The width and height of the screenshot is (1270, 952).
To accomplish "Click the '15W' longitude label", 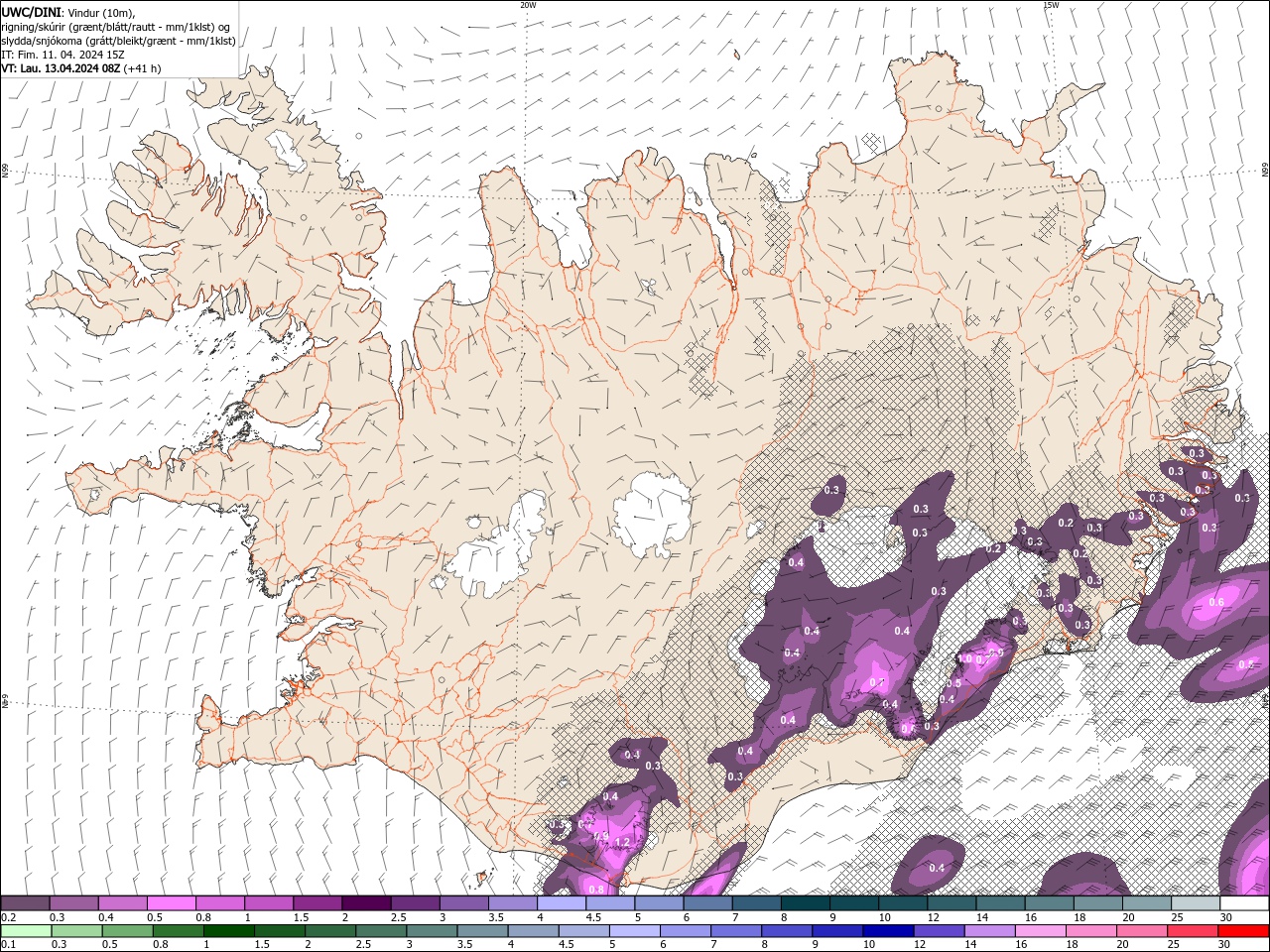I will (x=1051, y=5).
